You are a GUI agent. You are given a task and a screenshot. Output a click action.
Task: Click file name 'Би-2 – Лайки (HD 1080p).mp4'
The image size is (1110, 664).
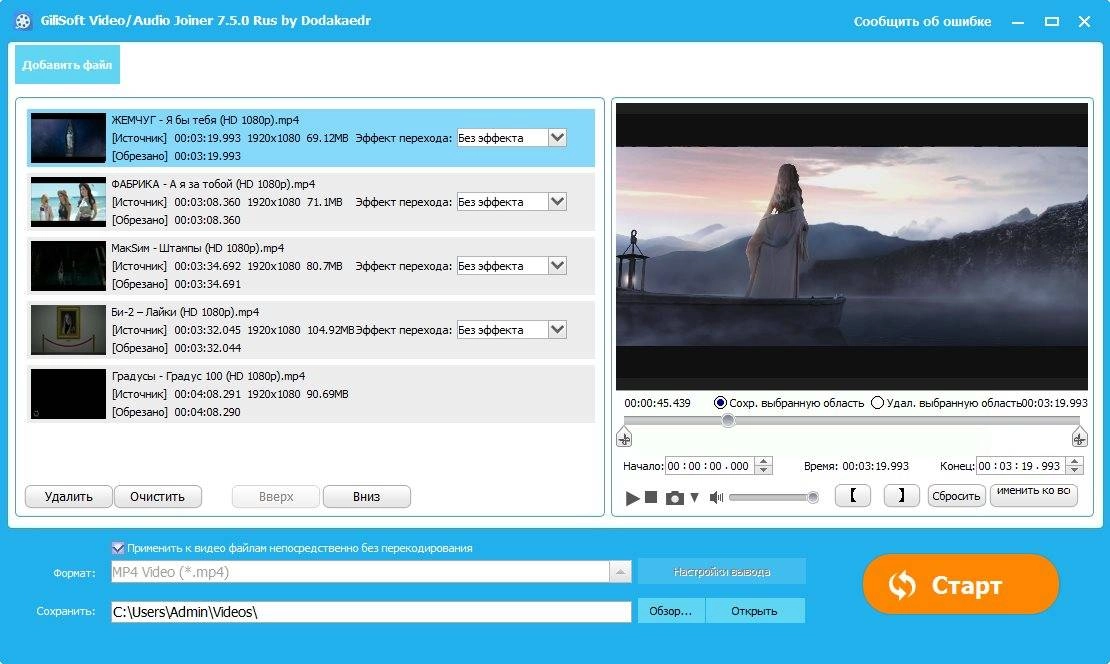(x=185, y=312)
